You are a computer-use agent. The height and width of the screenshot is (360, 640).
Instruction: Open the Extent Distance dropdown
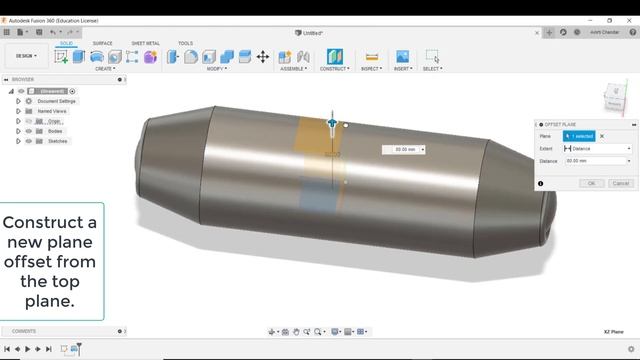[598, 149]
